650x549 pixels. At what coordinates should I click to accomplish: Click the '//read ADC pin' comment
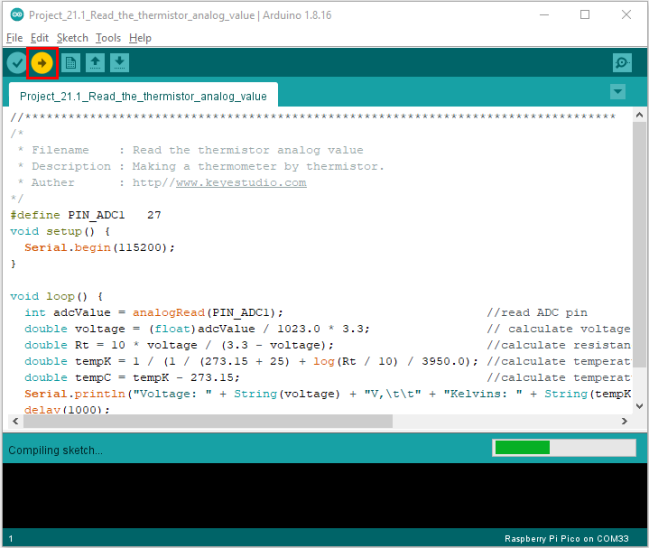coord(537,312)
